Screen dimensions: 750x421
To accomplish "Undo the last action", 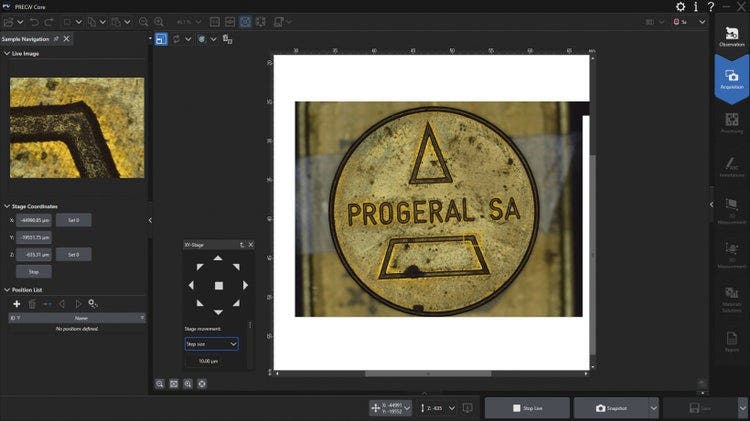I will 33,21.
